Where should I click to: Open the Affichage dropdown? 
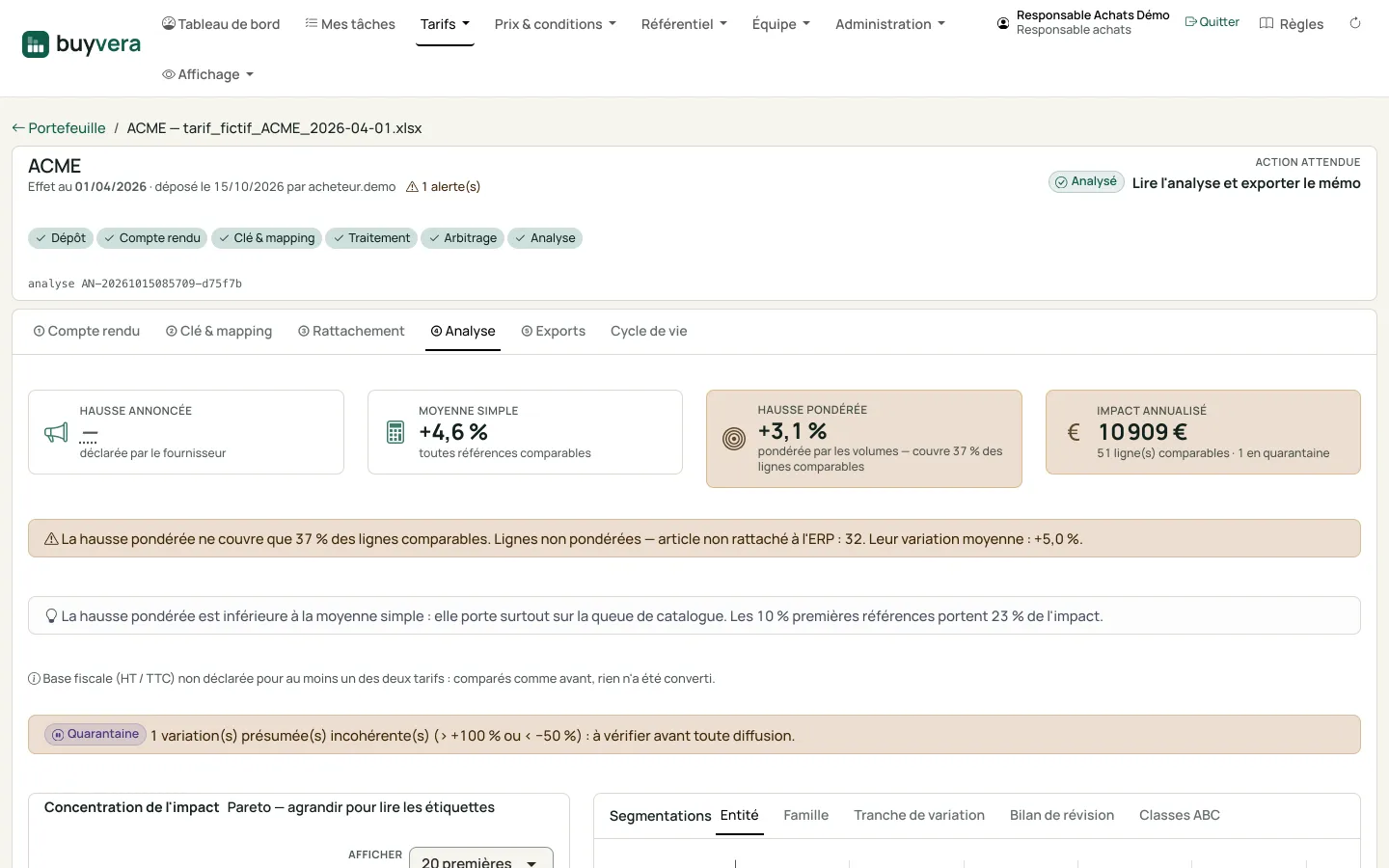point(207,74)
